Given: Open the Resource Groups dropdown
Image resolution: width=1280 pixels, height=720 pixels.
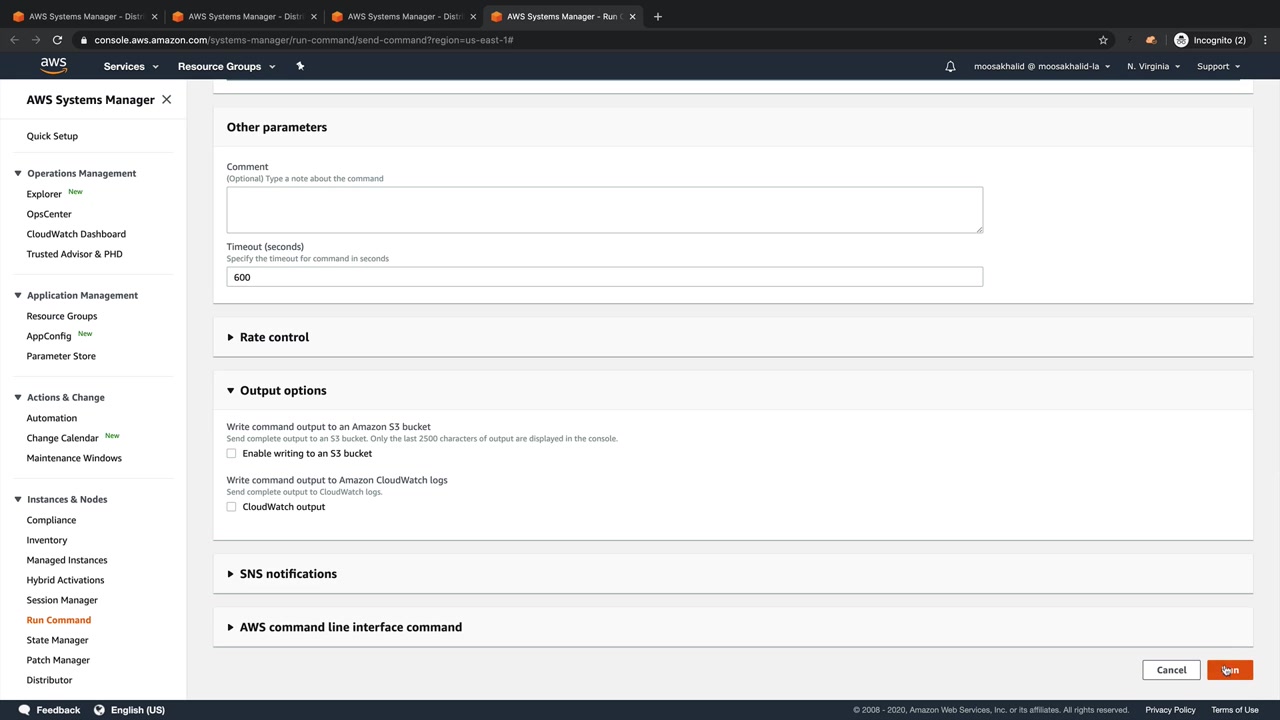Looking at the screenshot, I should pos(226,66).
